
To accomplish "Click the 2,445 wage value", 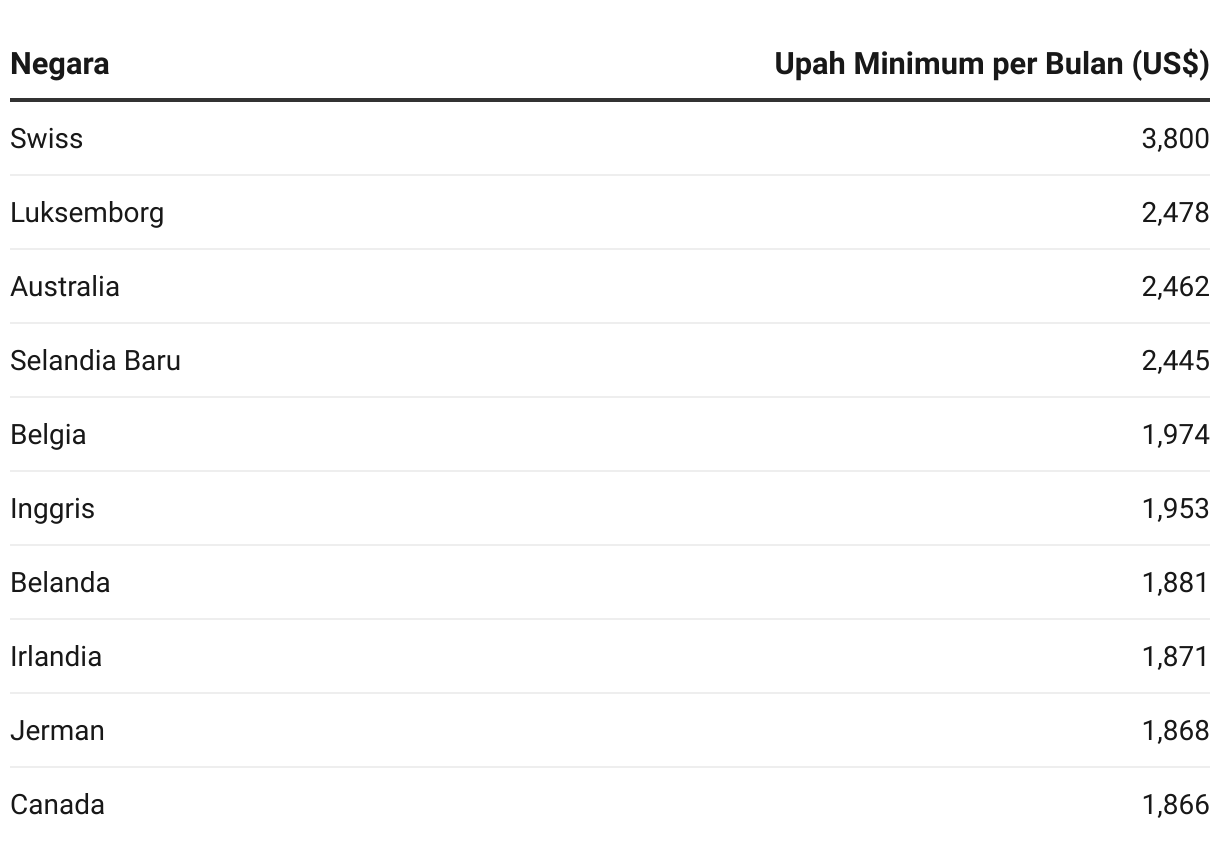I will click(x=1175, y=360).
